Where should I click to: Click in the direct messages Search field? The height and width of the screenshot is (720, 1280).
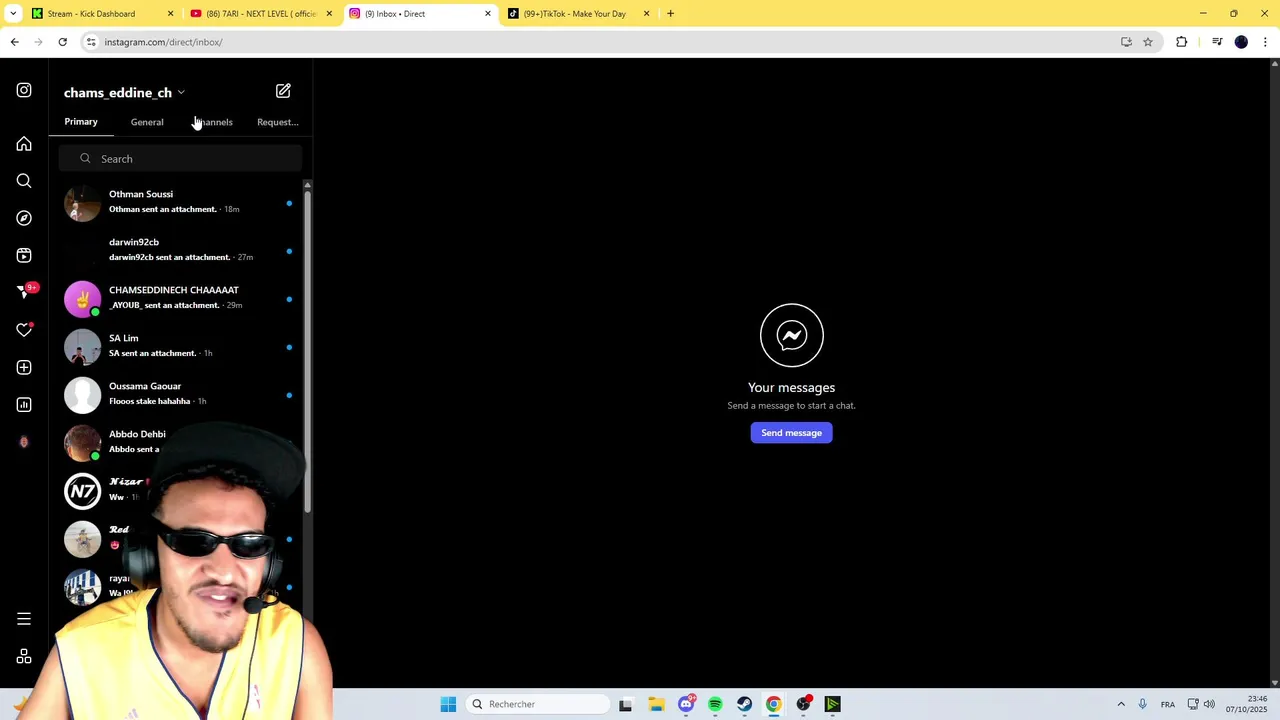click(x=180, y=159)
